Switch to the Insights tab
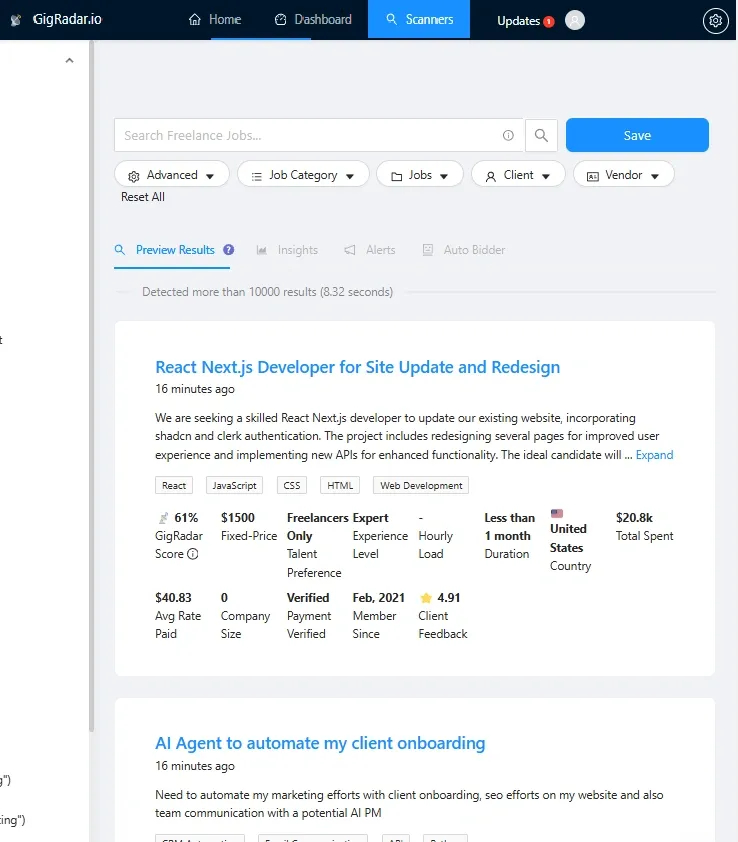 287,250
